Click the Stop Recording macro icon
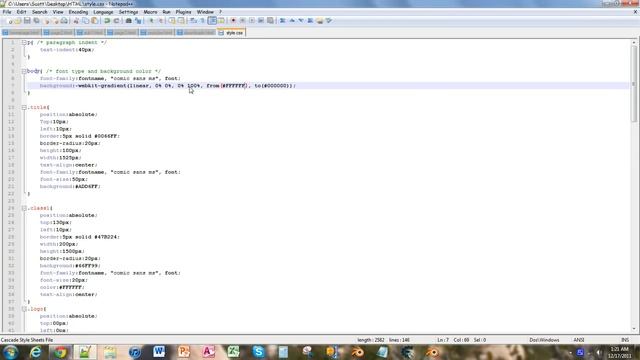 click(x=242, y=20)
